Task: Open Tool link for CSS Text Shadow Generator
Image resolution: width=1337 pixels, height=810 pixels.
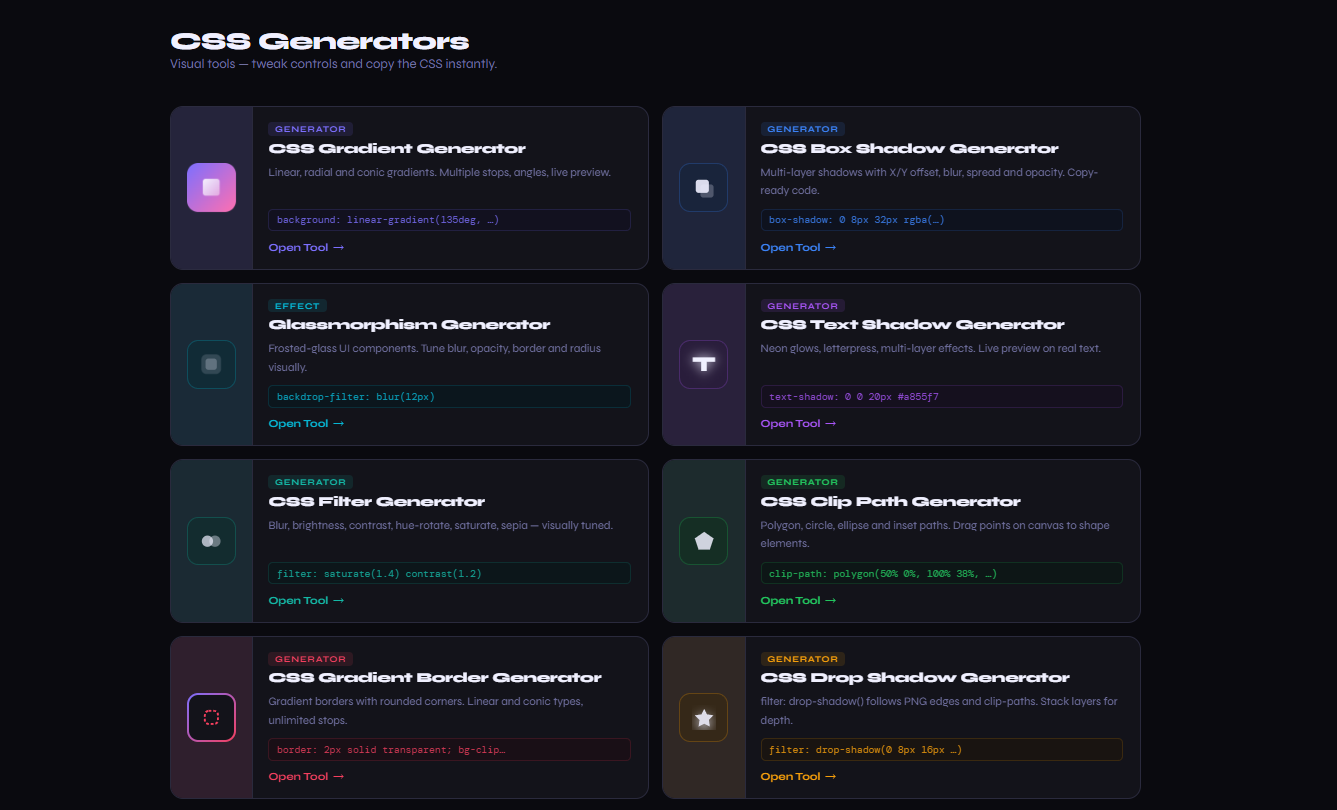Action: [798, 424]
